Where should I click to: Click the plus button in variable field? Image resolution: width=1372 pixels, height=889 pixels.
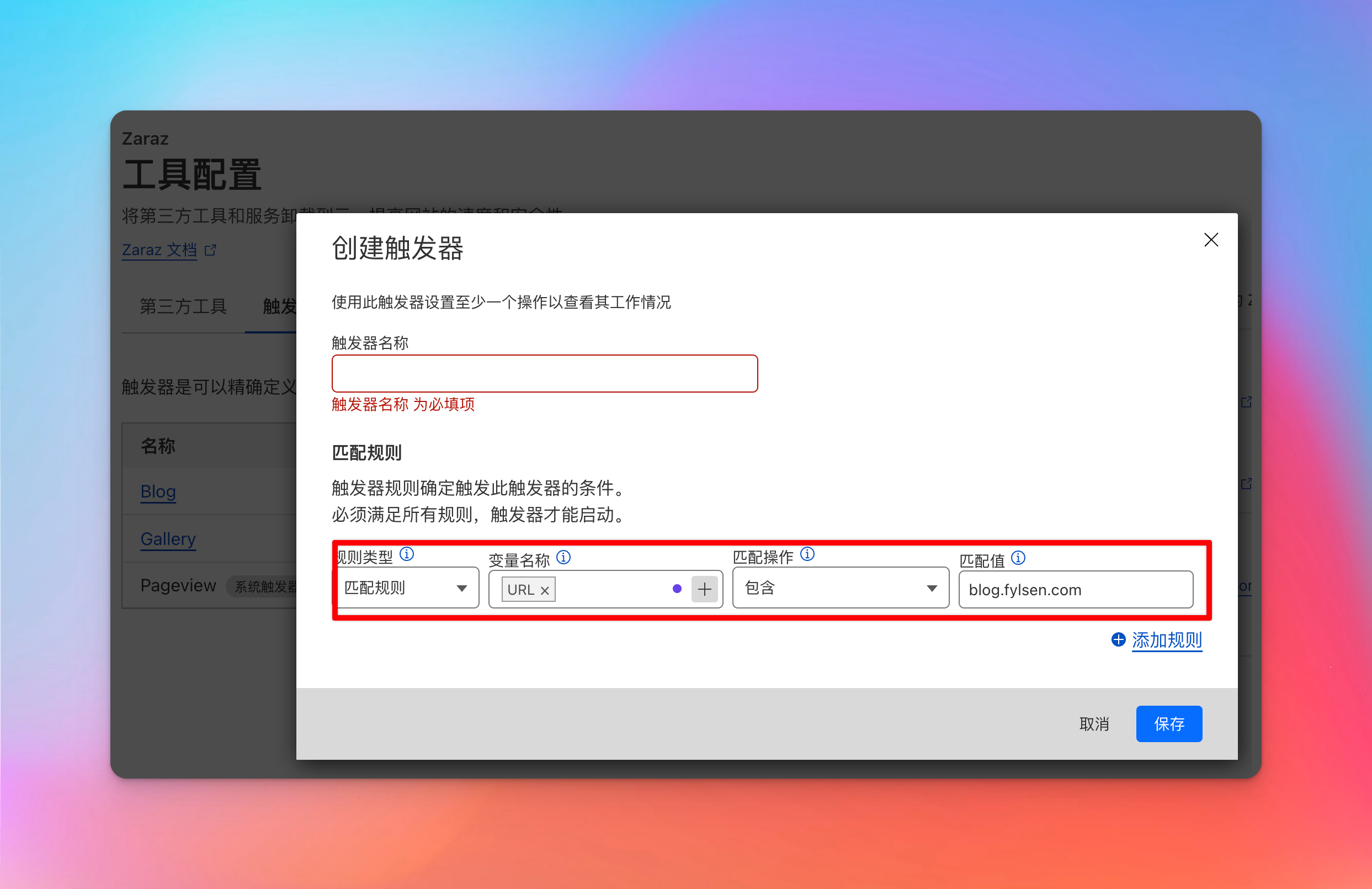(704, 589)
